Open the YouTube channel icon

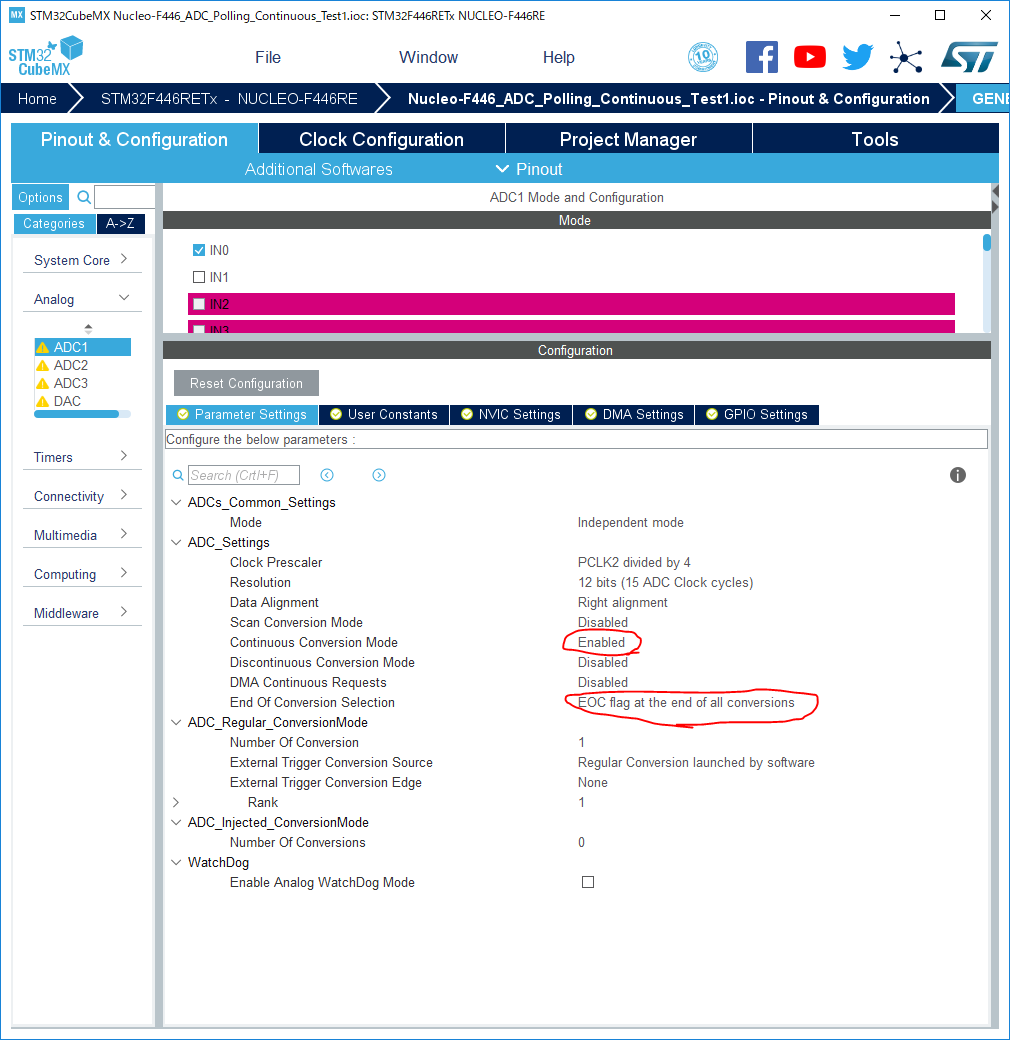tap(810, 57)
